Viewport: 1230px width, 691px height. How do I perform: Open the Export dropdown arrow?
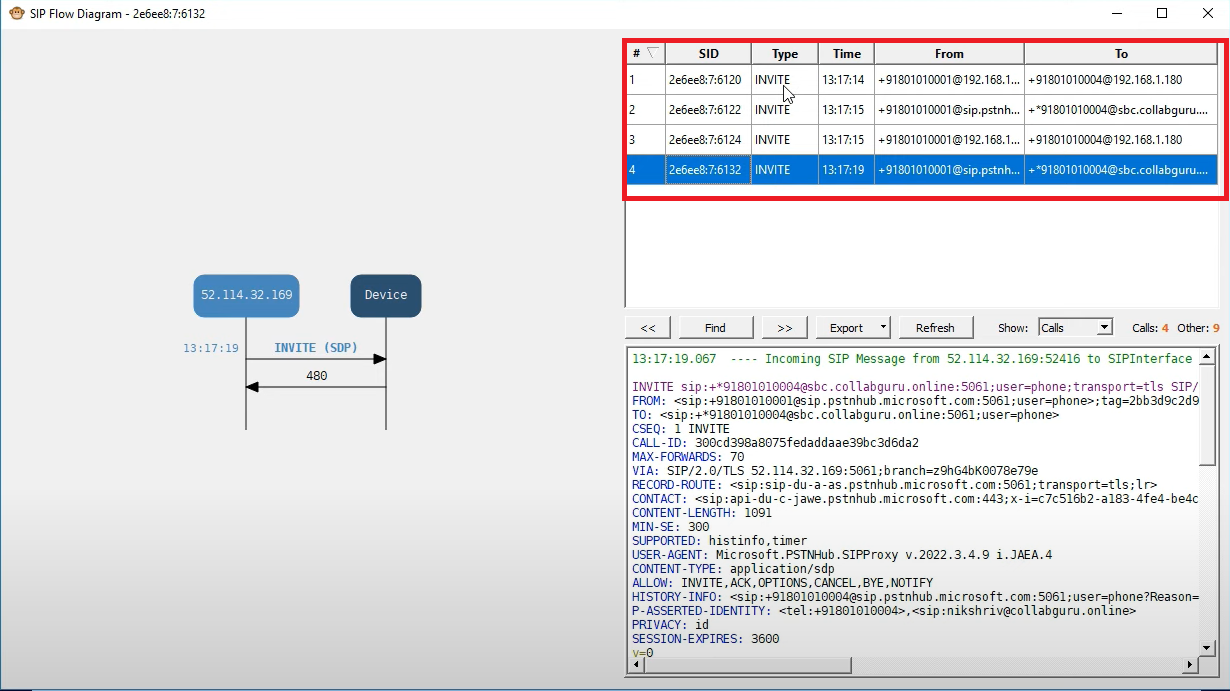point(883,327)
